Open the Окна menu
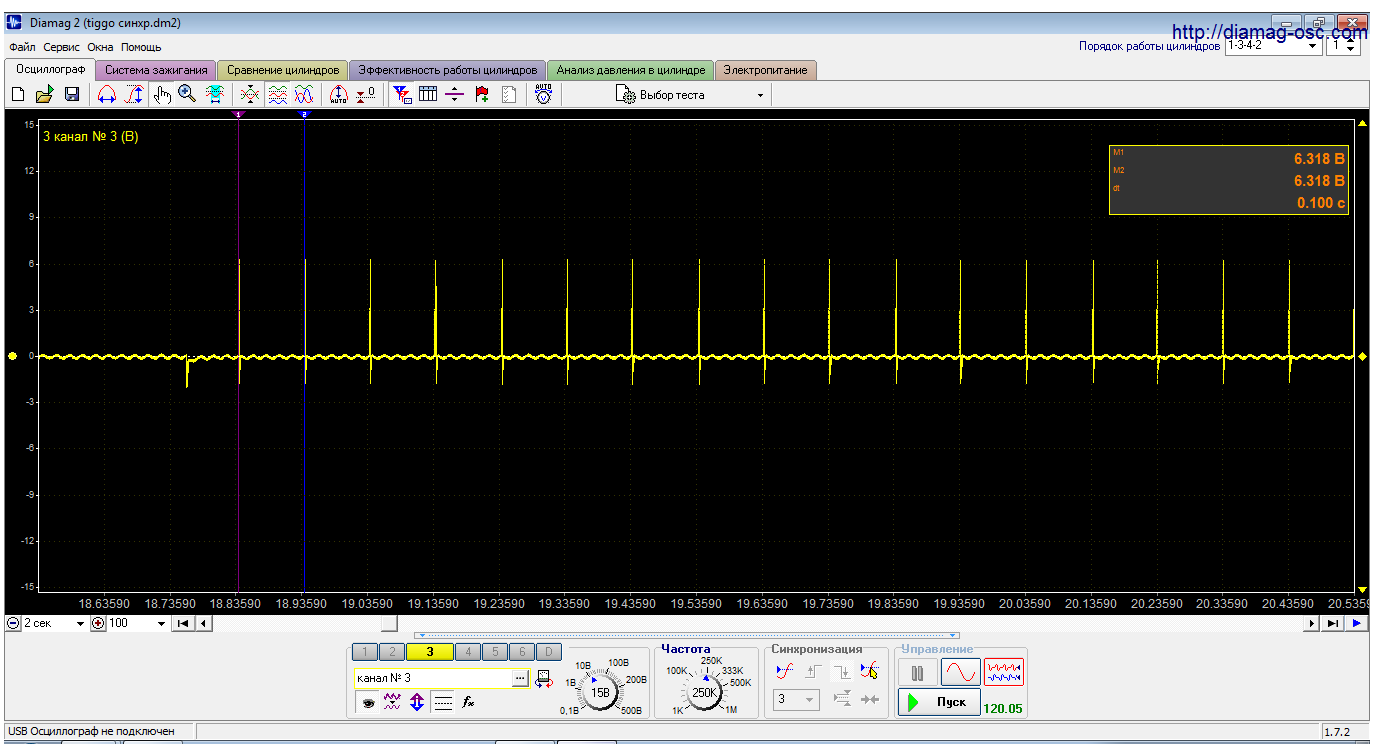 pyautogui.click(x=100, y=47)
